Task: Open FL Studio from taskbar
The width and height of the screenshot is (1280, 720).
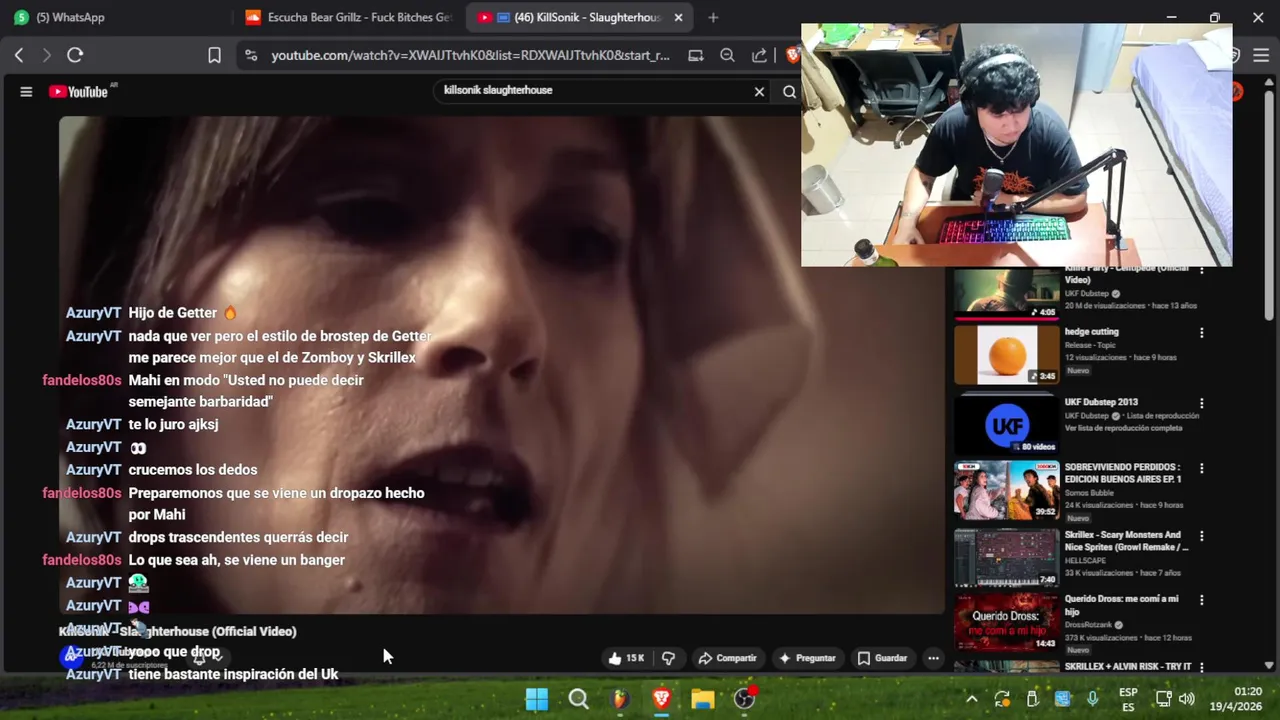Action: click(x=620, y=699)
